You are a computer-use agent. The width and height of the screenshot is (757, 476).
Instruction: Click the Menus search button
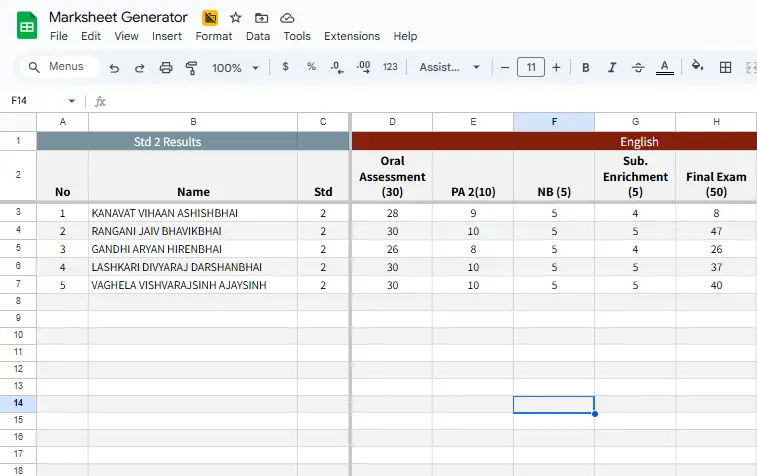[x=60, y=67]
